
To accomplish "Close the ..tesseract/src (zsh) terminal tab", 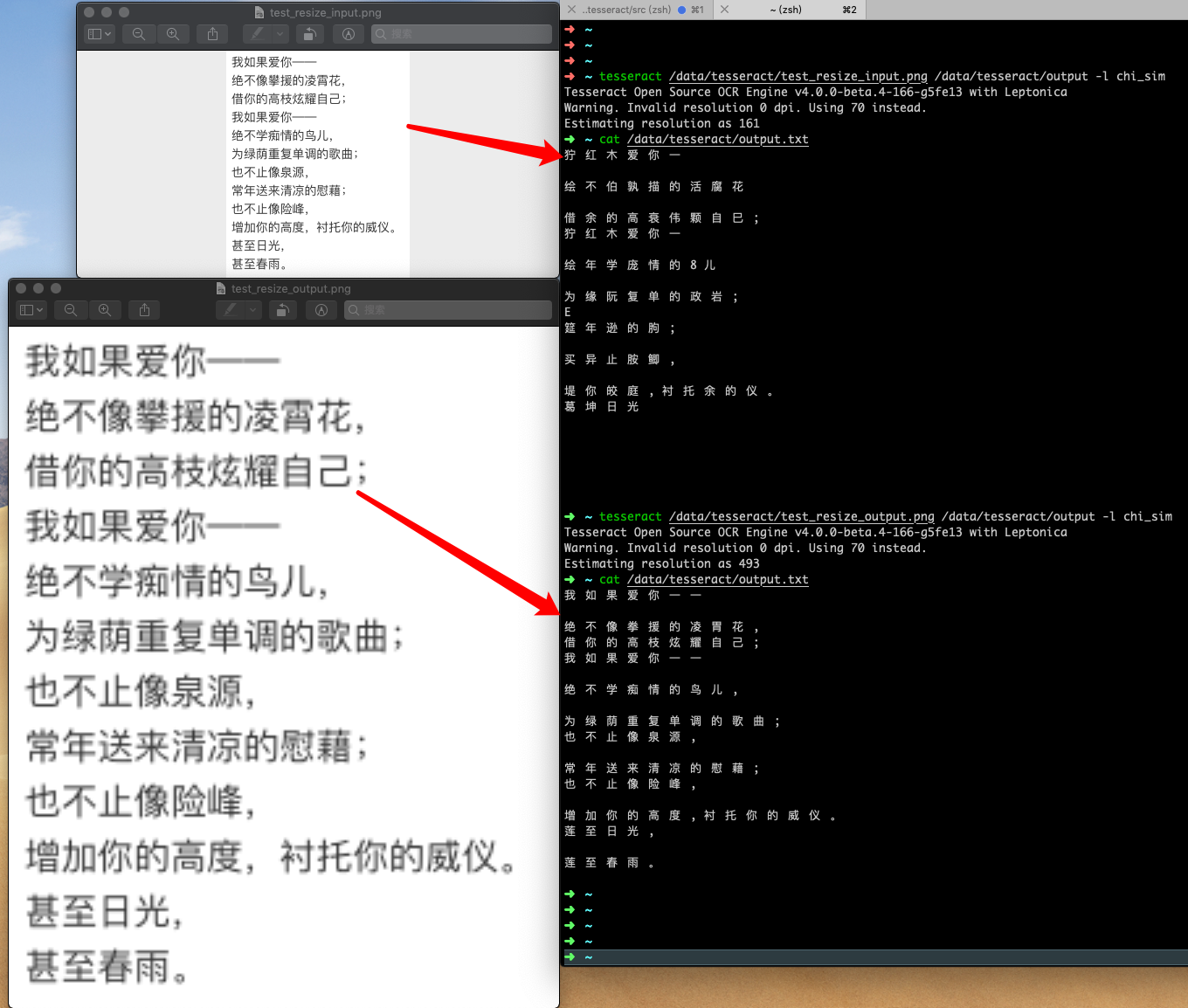I will (571, 10).
